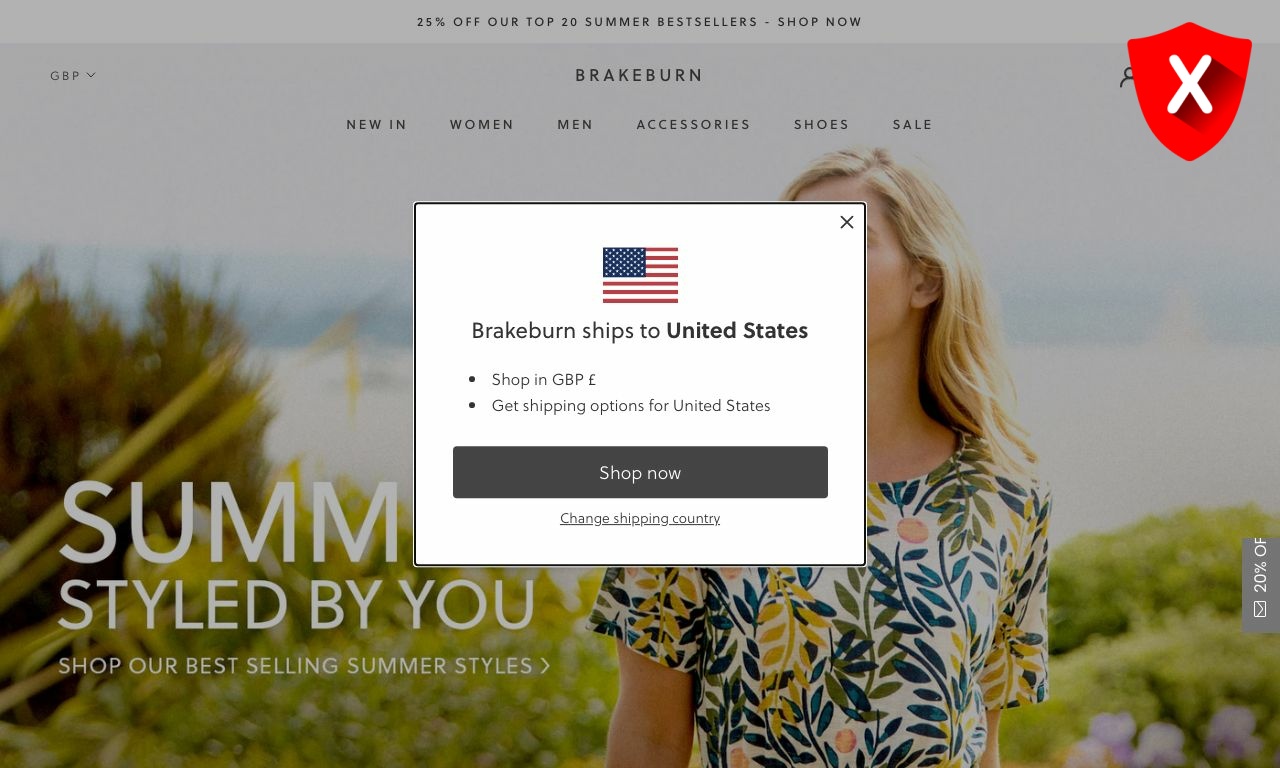
Task: Open the Accessories category
Action: pos(694,125)
